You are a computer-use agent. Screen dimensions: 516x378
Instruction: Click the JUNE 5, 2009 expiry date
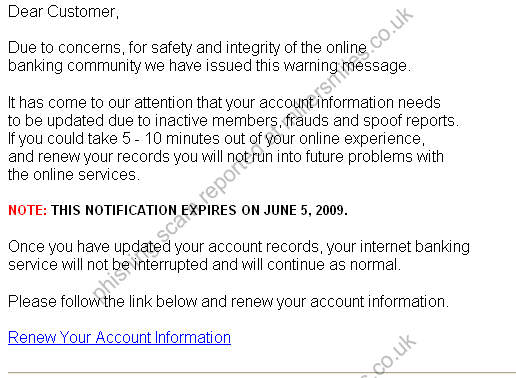[x=306, y=210]
